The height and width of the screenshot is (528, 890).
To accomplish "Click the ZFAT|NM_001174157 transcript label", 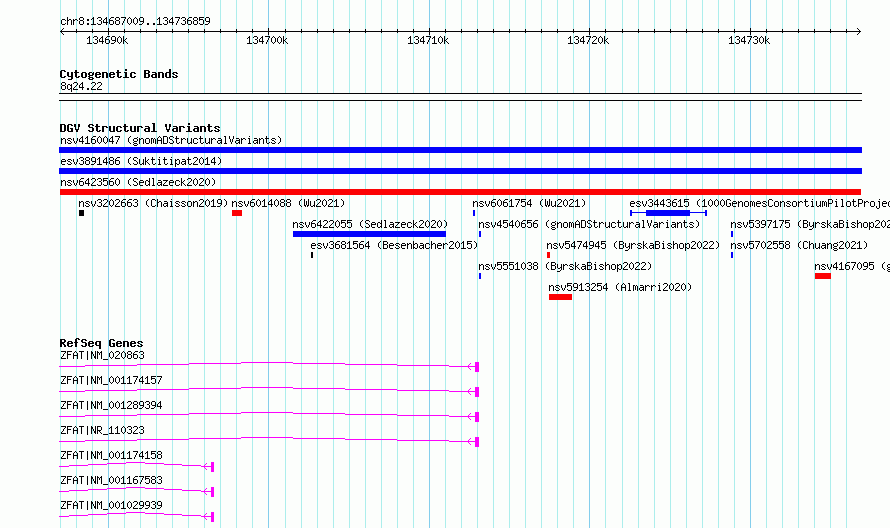I will point(111,380).
